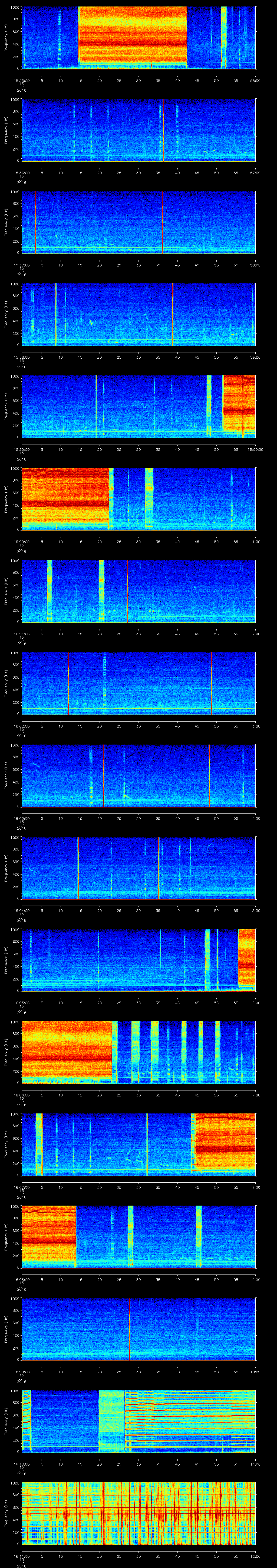Open the spectrogram panel starting at 16:09:00
This screenshot has height=1568, width=277.
click(138, 1328)
